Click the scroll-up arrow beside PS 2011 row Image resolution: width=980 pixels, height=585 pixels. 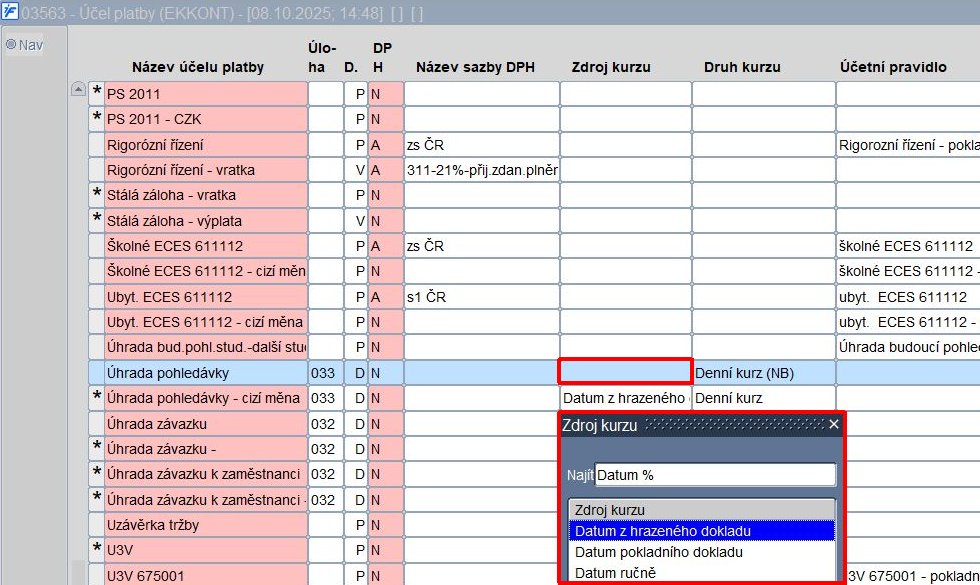(x=78, y=89)
